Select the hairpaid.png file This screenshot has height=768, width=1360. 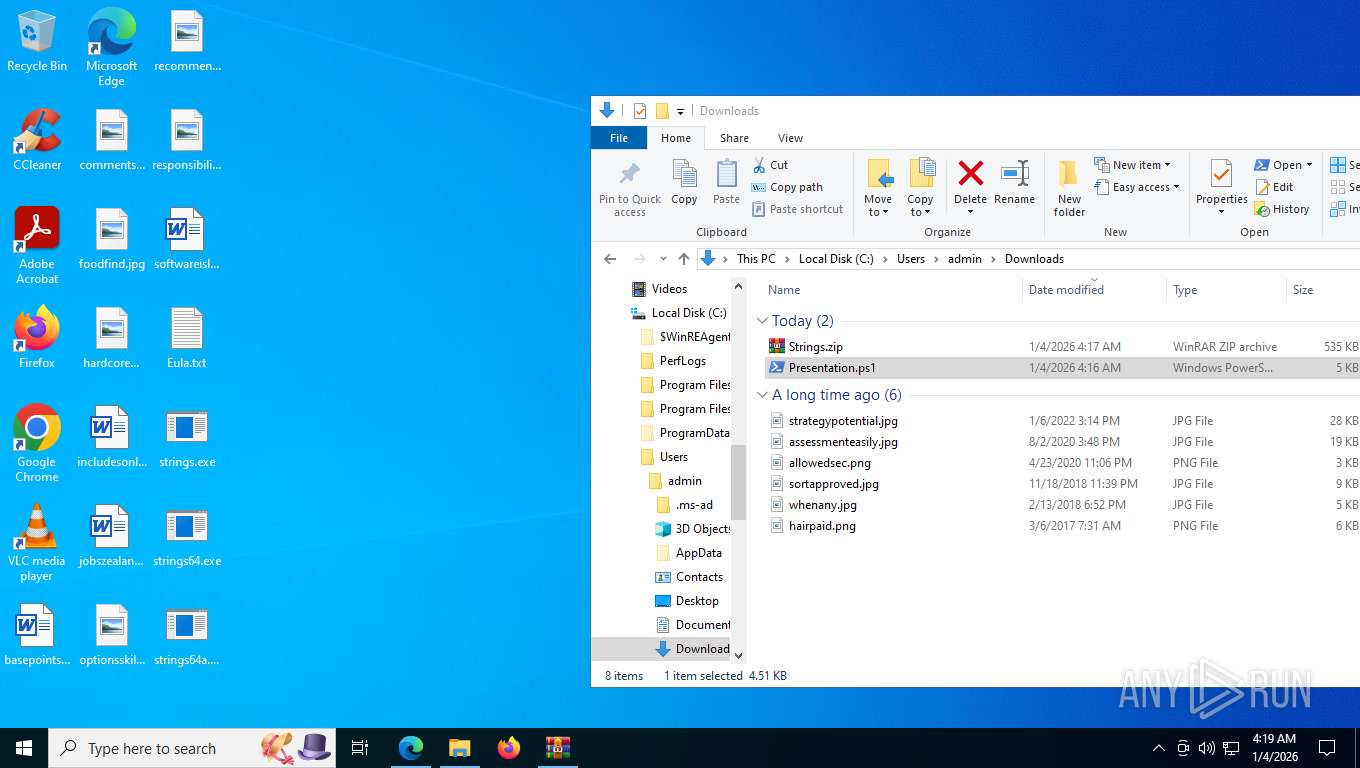822,526
